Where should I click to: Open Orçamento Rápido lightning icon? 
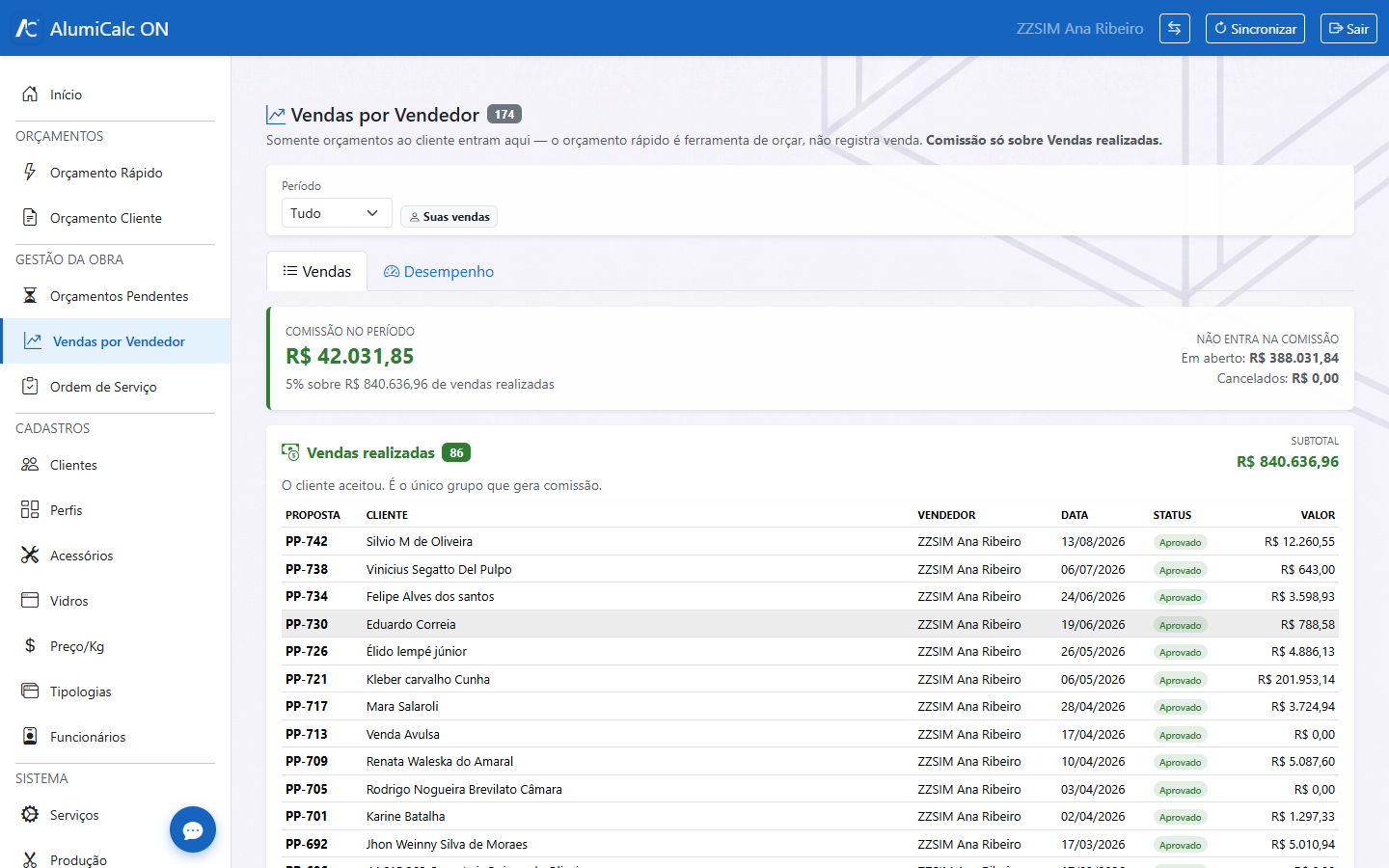[30, 172]
